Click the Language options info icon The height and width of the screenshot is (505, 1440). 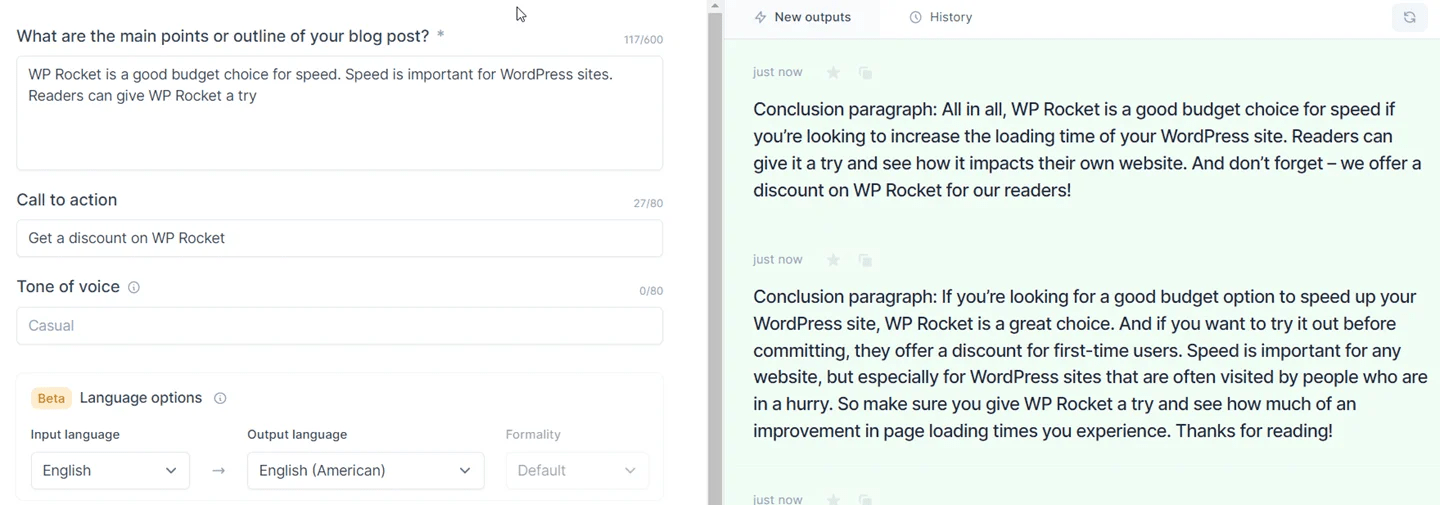click(220, 398)
